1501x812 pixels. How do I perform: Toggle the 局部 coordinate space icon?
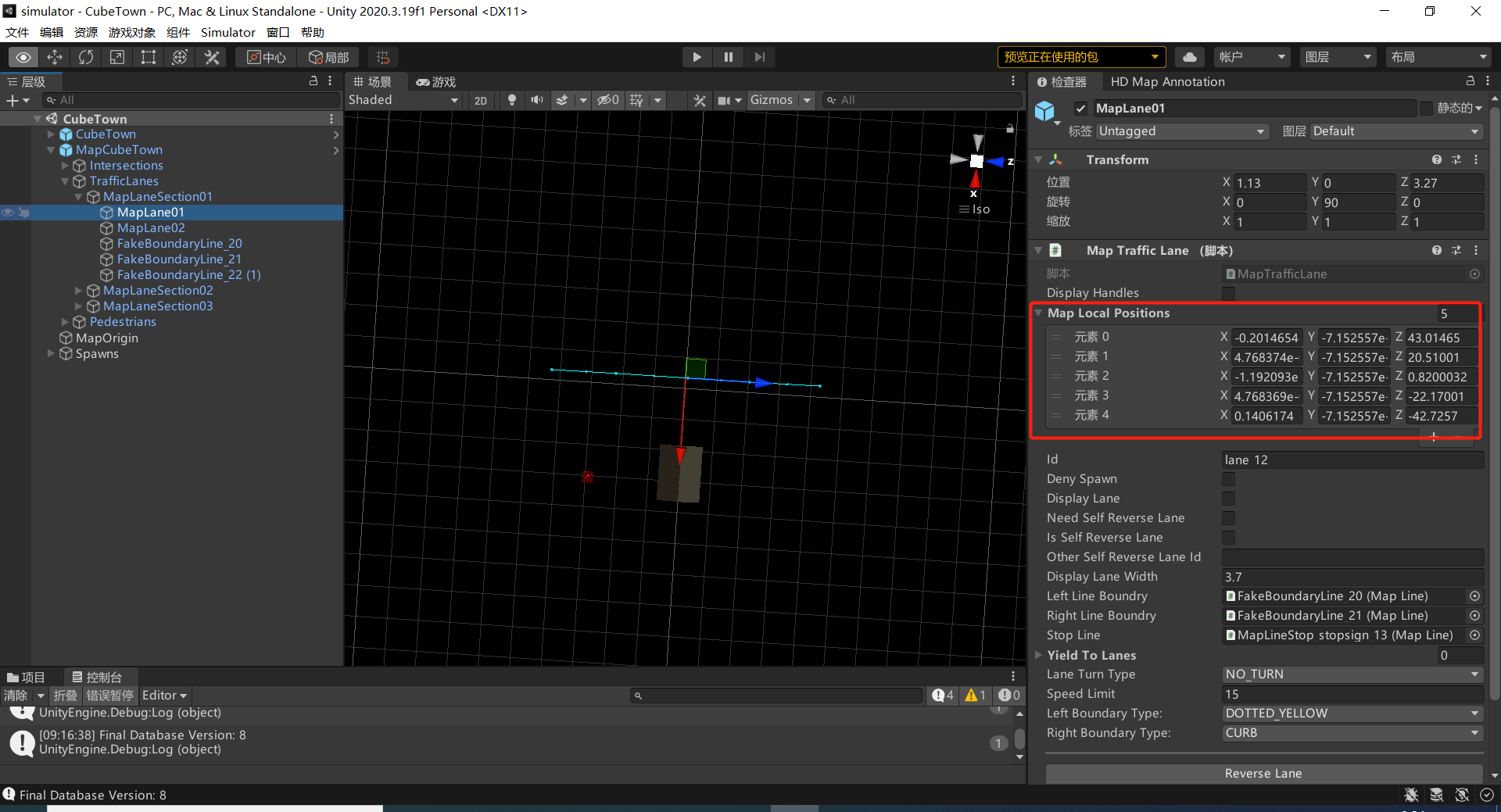click(328, 56)
